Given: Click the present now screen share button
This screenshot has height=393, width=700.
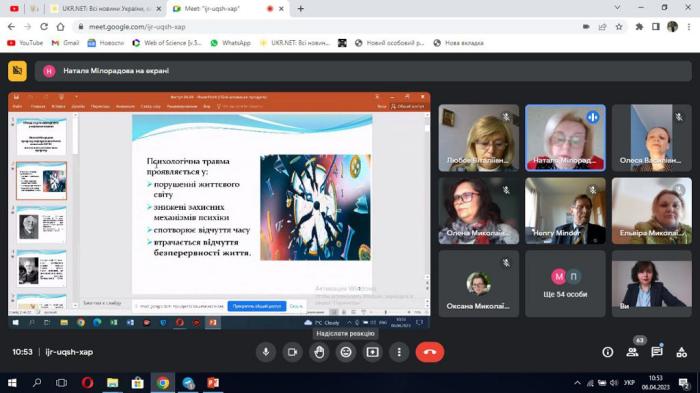Looking at the screenshot, I should (x=372, y=352).
